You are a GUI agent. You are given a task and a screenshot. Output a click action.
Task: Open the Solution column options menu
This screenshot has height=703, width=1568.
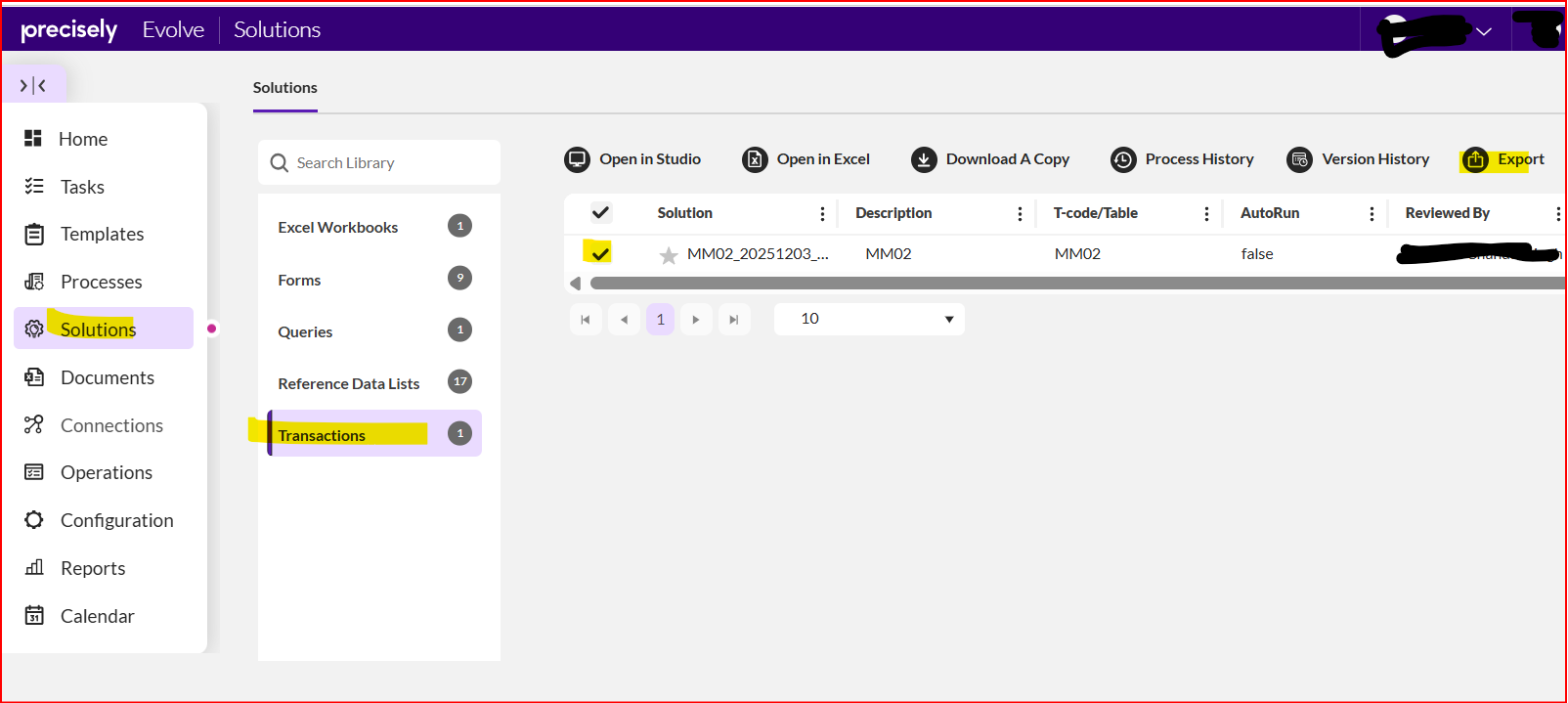822,213
